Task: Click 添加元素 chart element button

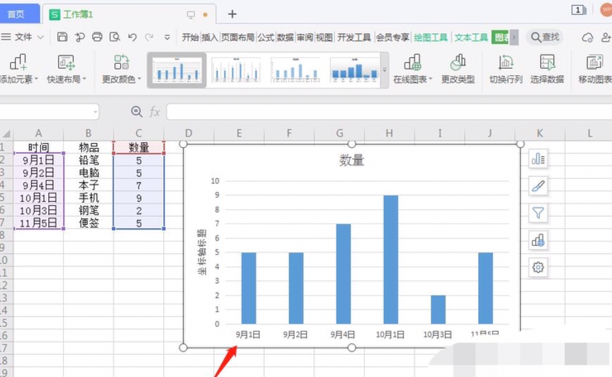Action: point(18,69)
